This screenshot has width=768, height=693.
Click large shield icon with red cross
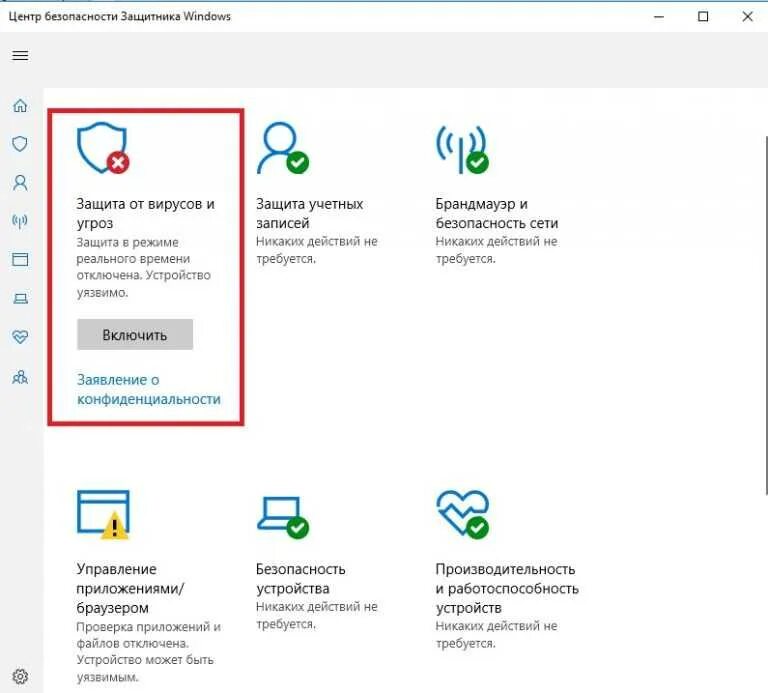pyautogui.click(x=103, y=148)
